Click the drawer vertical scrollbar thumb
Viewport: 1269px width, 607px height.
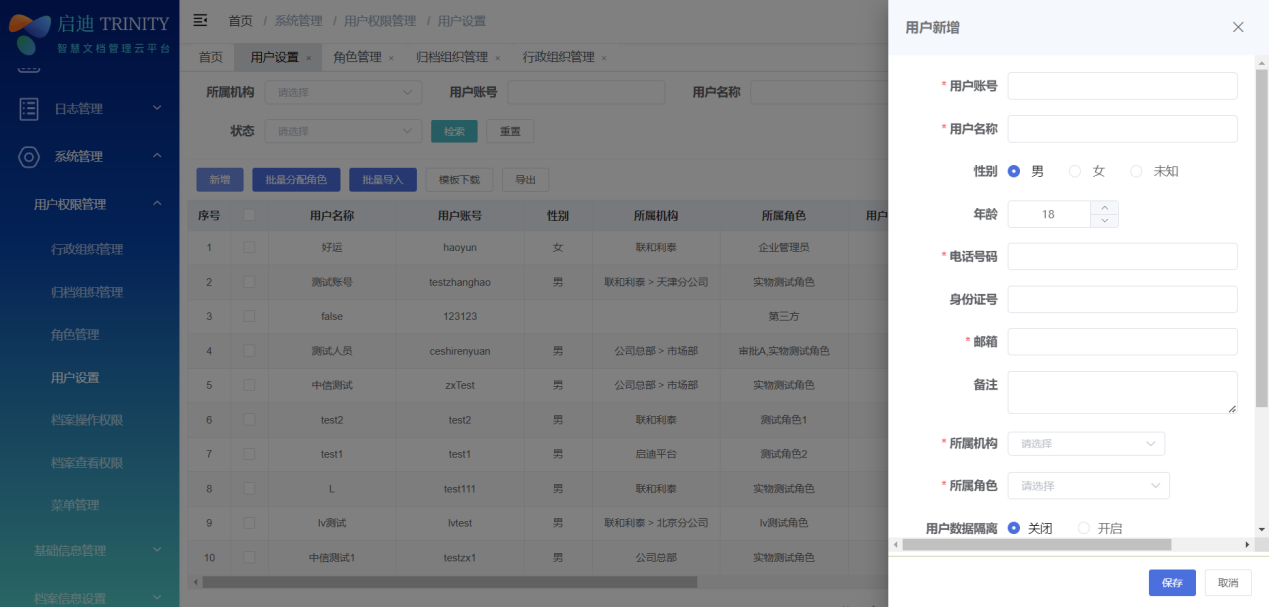click(x=1262, y=239)
